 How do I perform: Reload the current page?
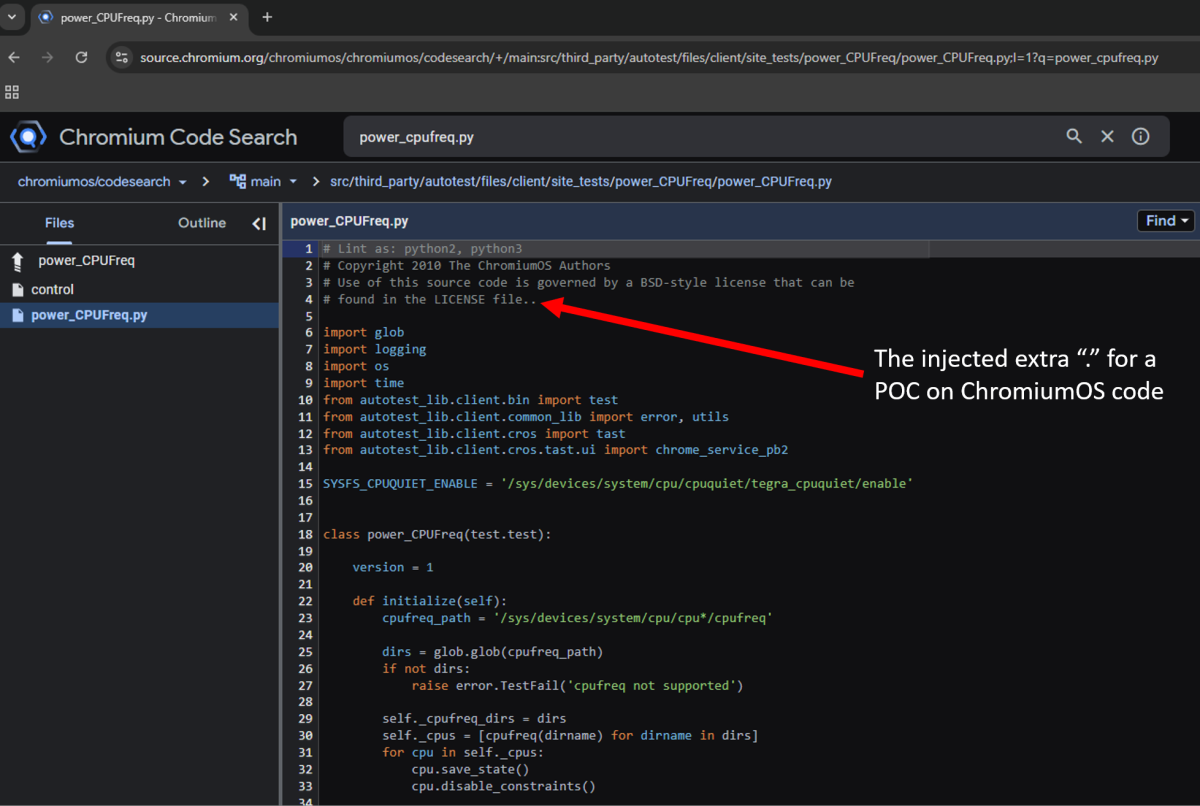81,58
